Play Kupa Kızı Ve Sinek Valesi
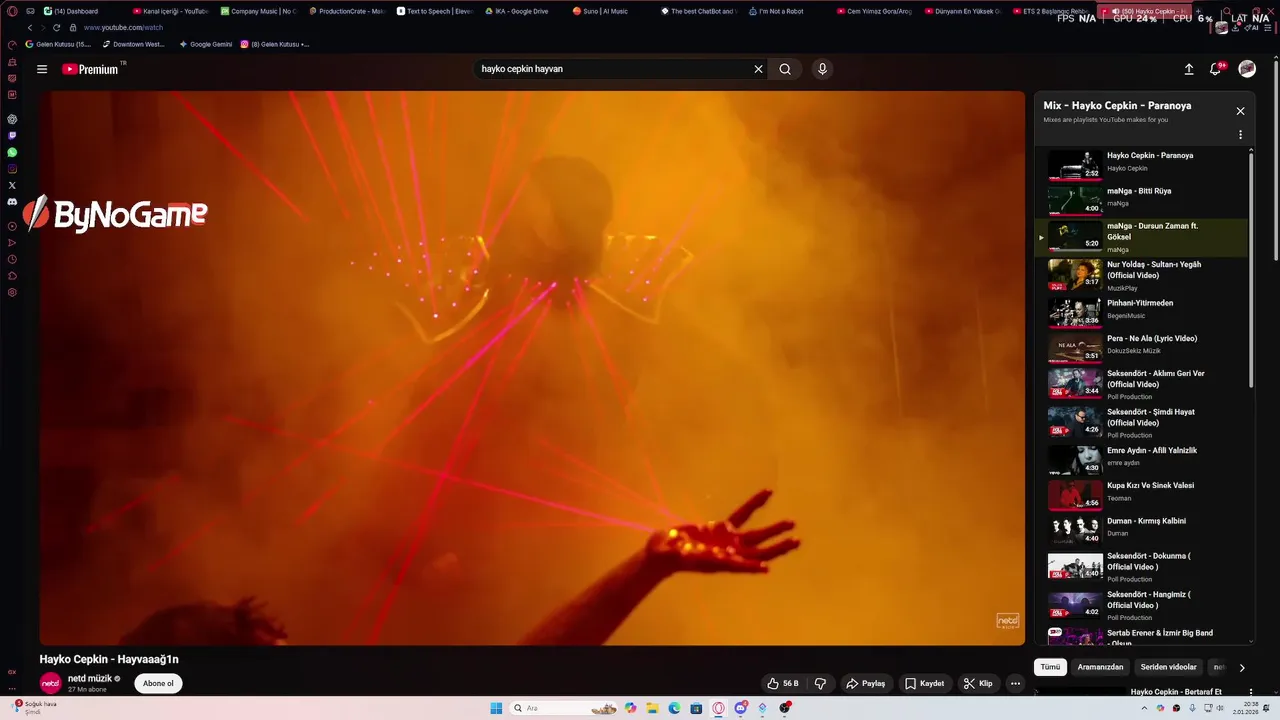This screenshot has height=720, width=1280. [x=1143, y=494]
